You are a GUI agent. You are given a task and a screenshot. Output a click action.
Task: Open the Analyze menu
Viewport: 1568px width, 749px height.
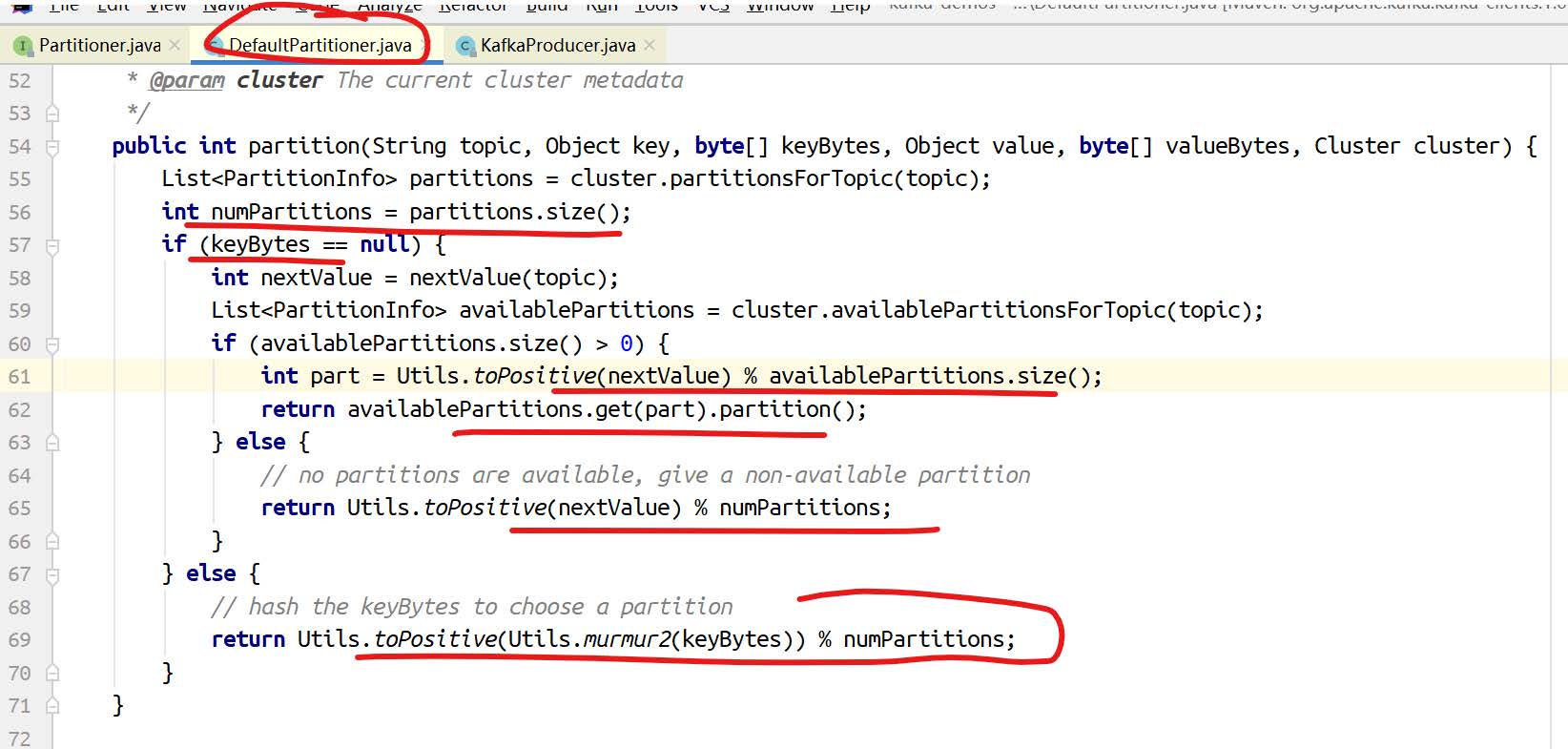click(x=389, y=6)
